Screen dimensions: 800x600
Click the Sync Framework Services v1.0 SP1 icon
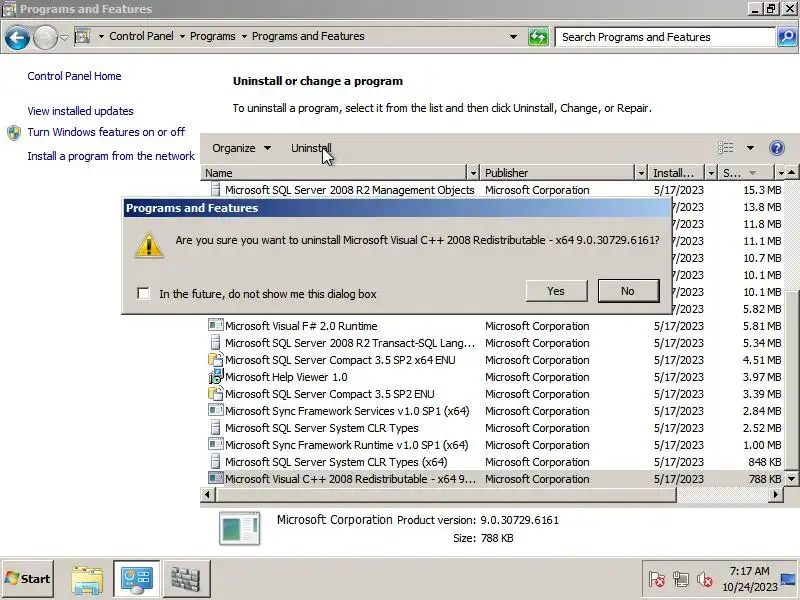216,411
